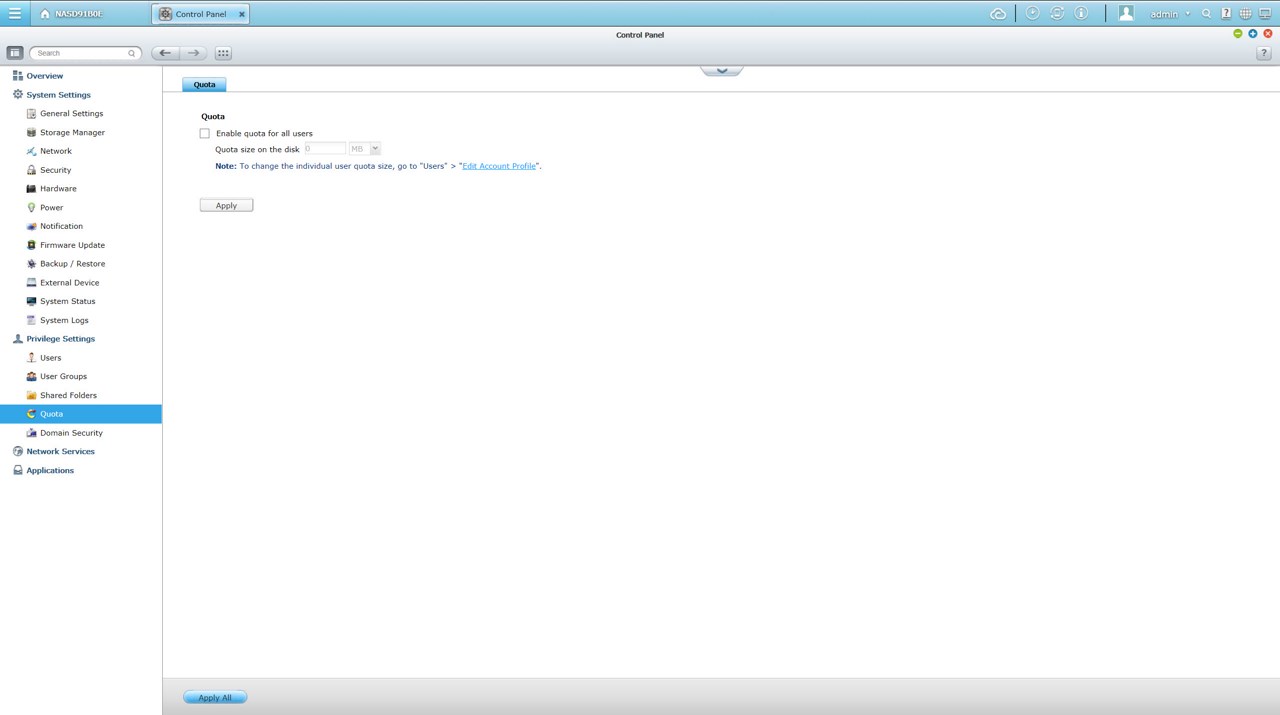Go to the NASD91B0E home desktop

click(71, 14)
